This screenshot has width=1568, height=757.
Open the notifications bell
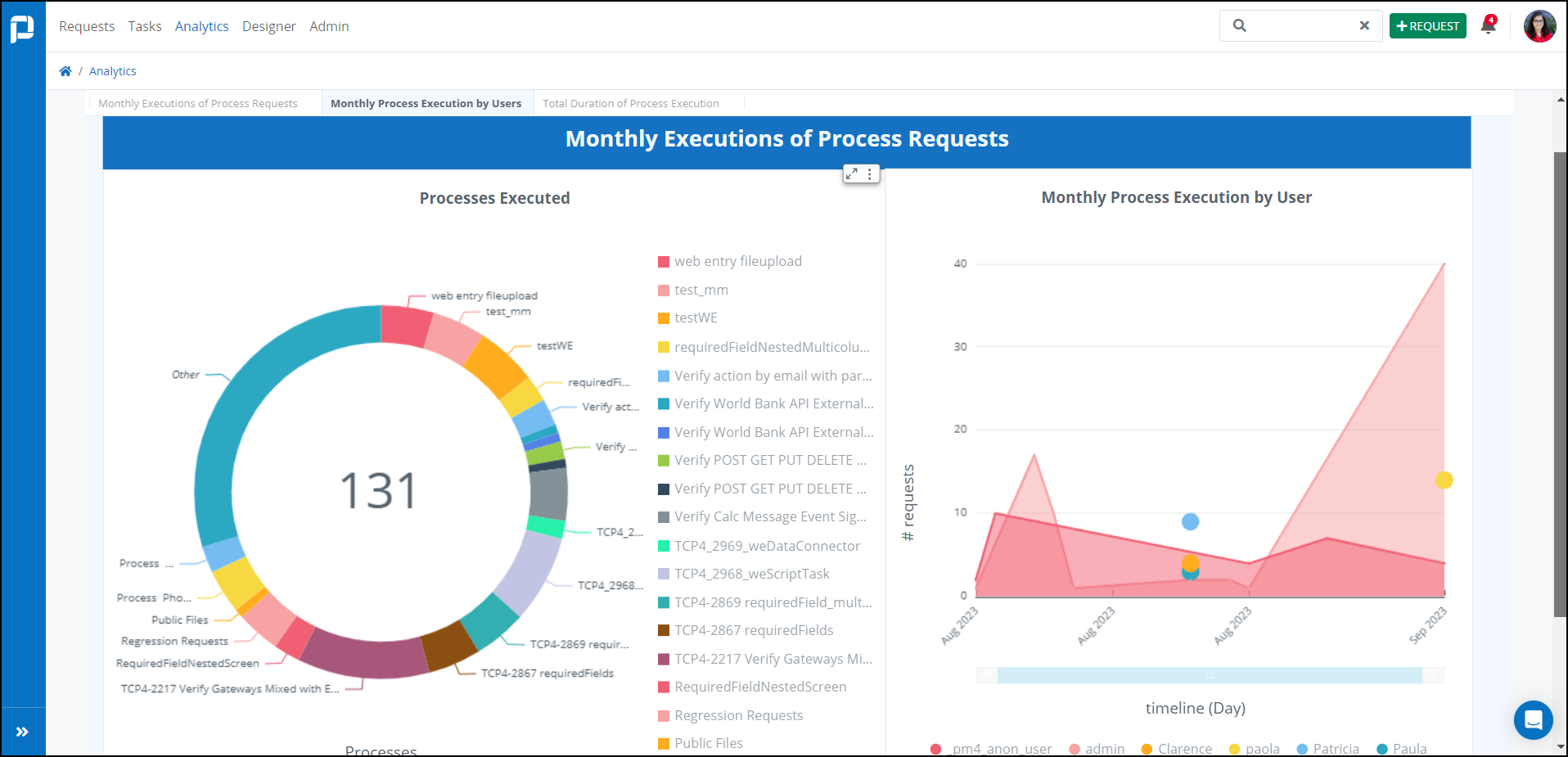pyautogui.click(x=1488, y=25)
